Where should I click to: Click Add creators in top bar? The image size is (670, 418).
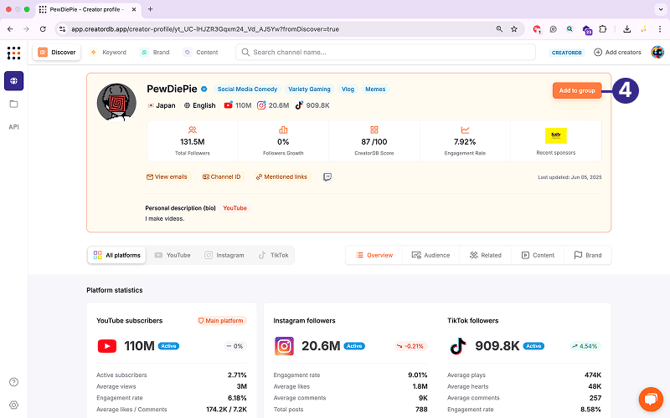[x=618, y=52]
